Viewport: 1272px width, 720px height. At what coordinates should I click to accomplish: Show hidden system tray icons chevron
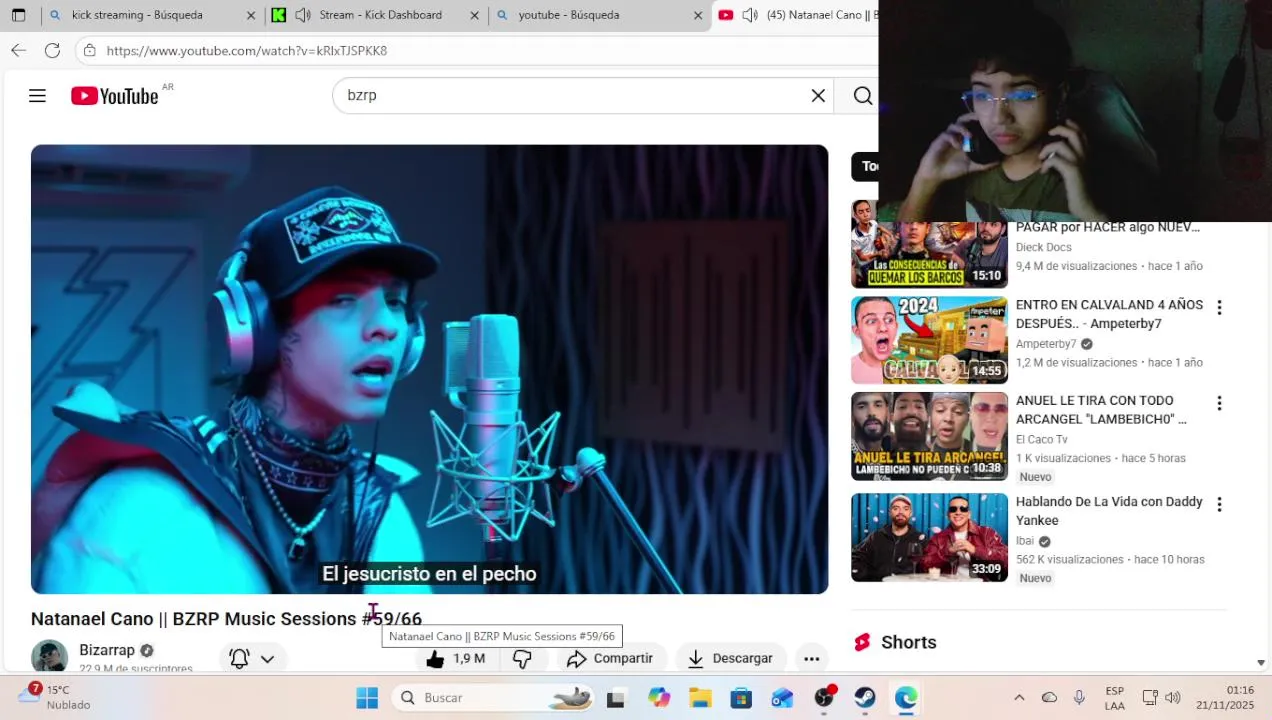point(1019,698)
